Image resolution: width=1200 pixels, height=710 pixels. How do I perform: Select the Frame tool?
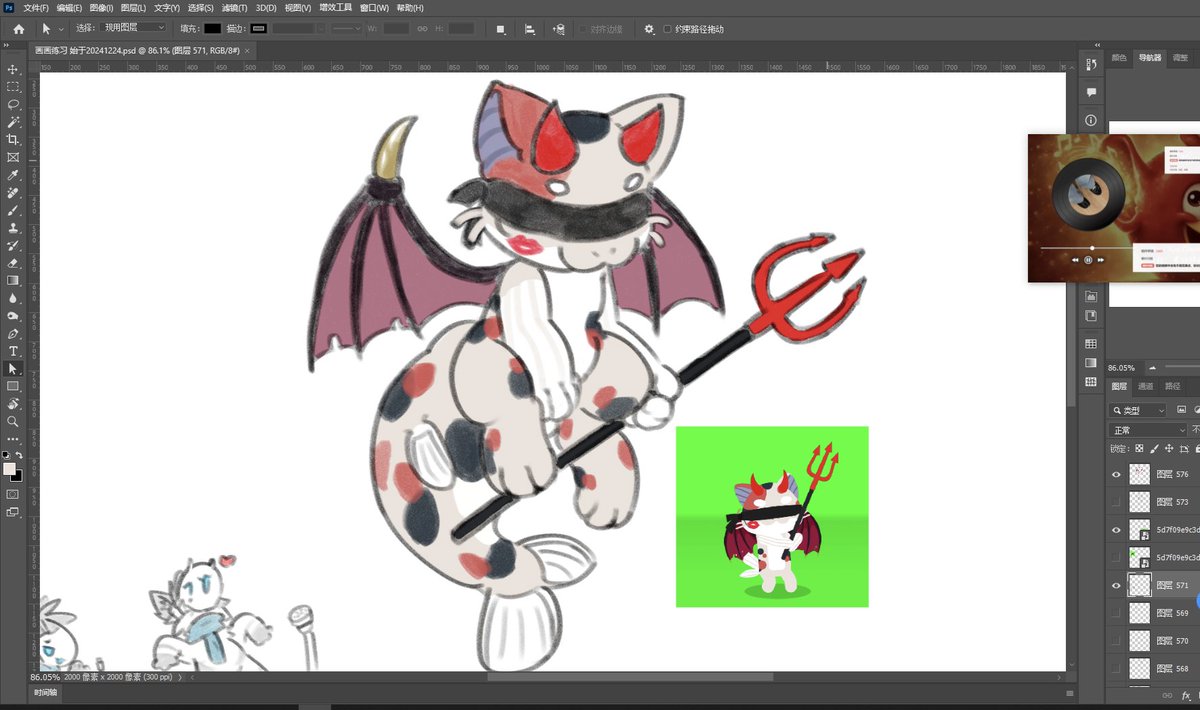click(13, 157)
